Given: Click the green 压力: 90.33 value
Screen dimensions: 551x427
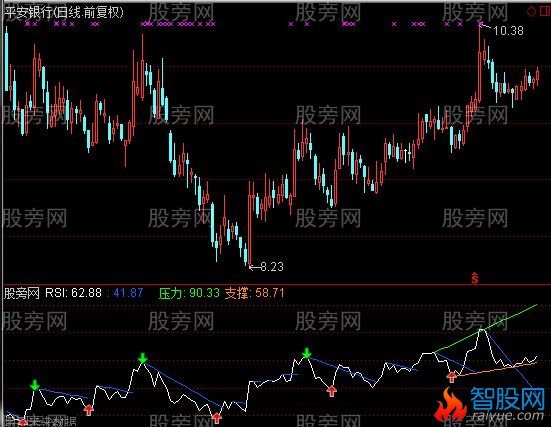Looking at the screenshot, I should [189, 293].
